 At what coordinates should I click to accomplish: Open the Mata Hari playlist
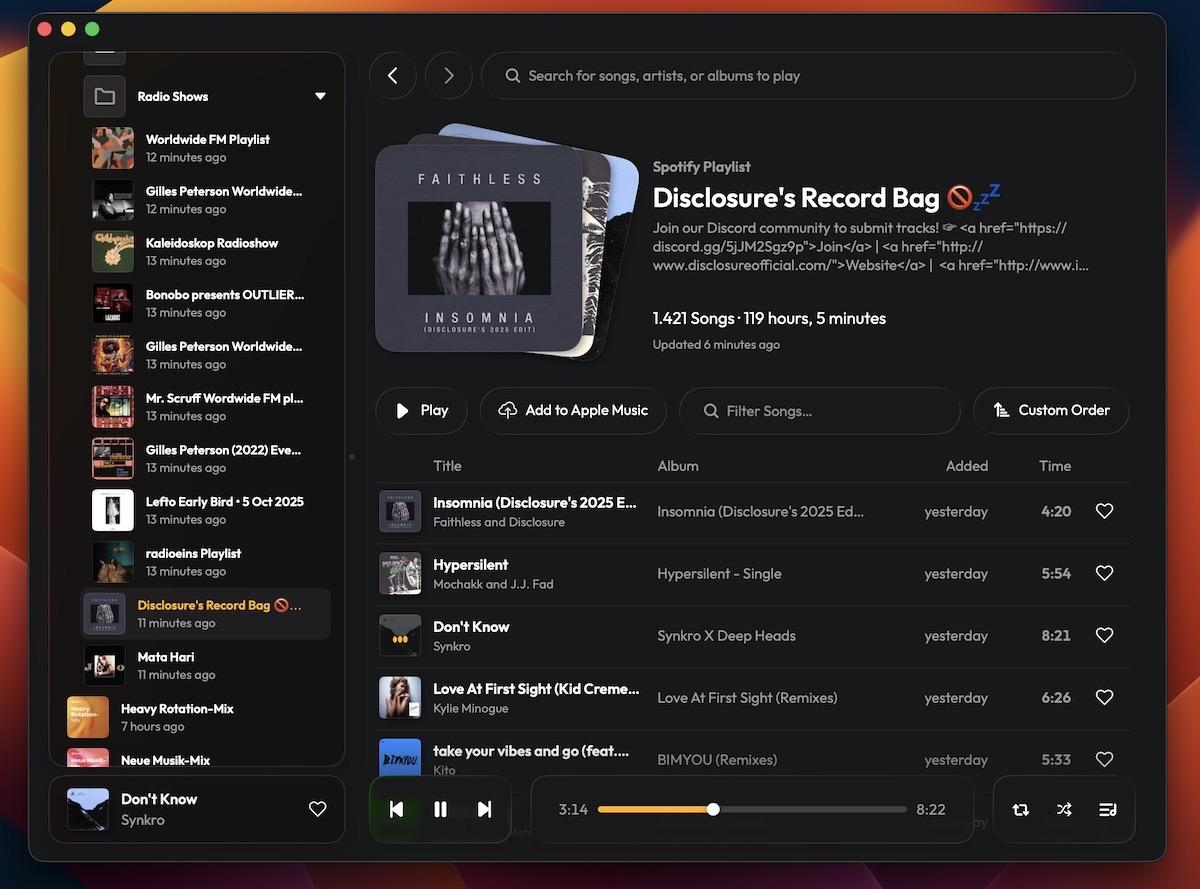pyautogui.click(x=205, y=666)
